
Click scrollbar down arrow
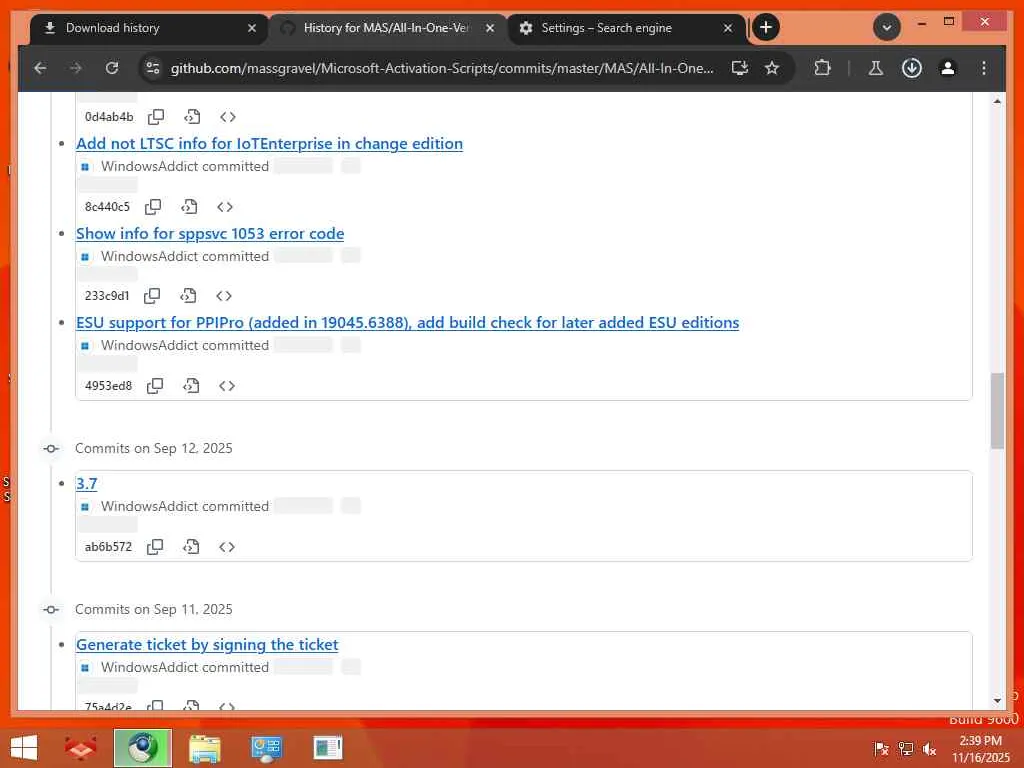tap(997, 701)
